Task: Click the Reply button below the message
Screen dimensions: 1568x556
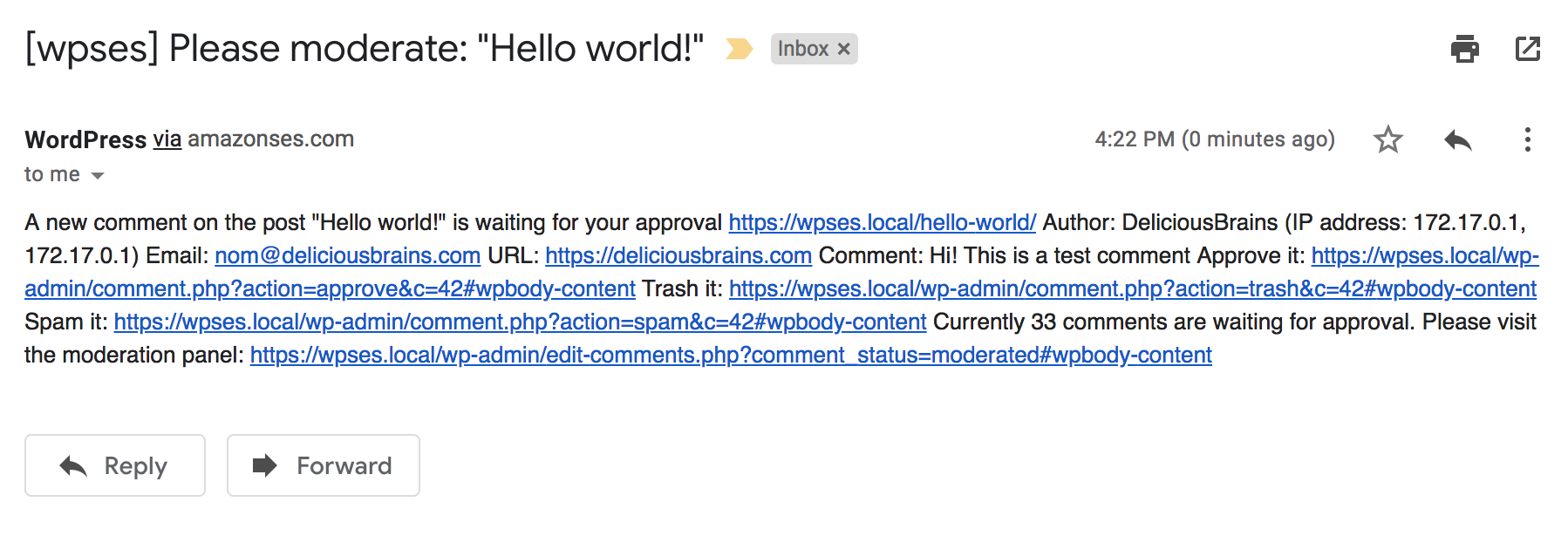Action: pos(115,465)
